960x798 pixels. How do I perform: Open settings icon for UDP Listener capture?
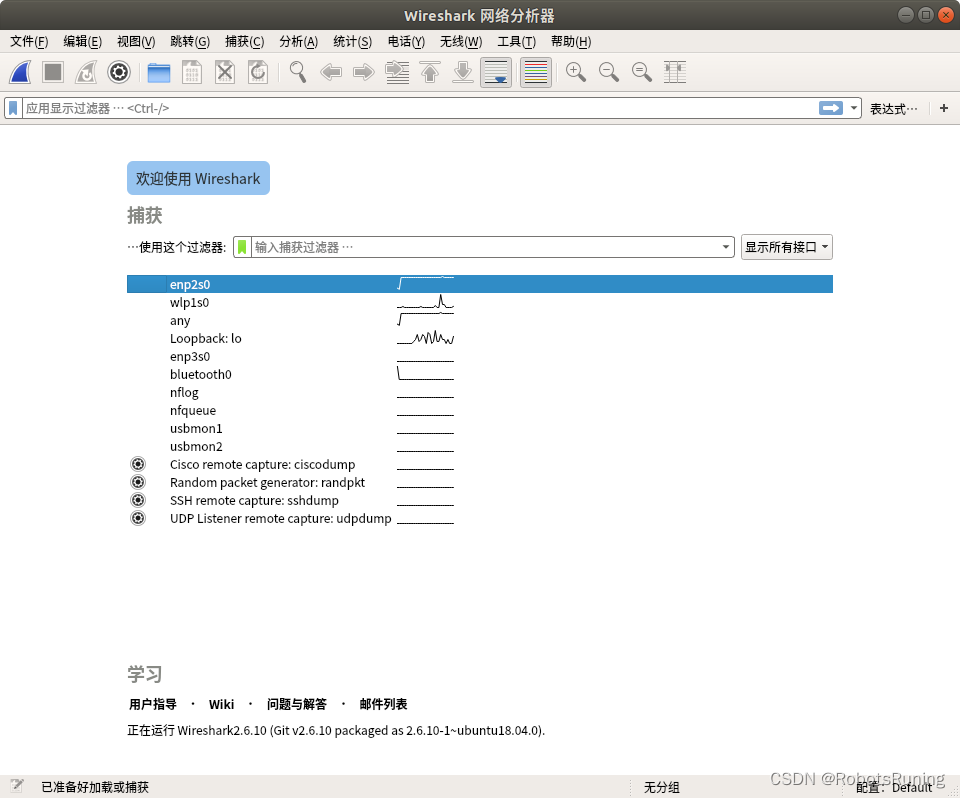[x=138, y=518]
